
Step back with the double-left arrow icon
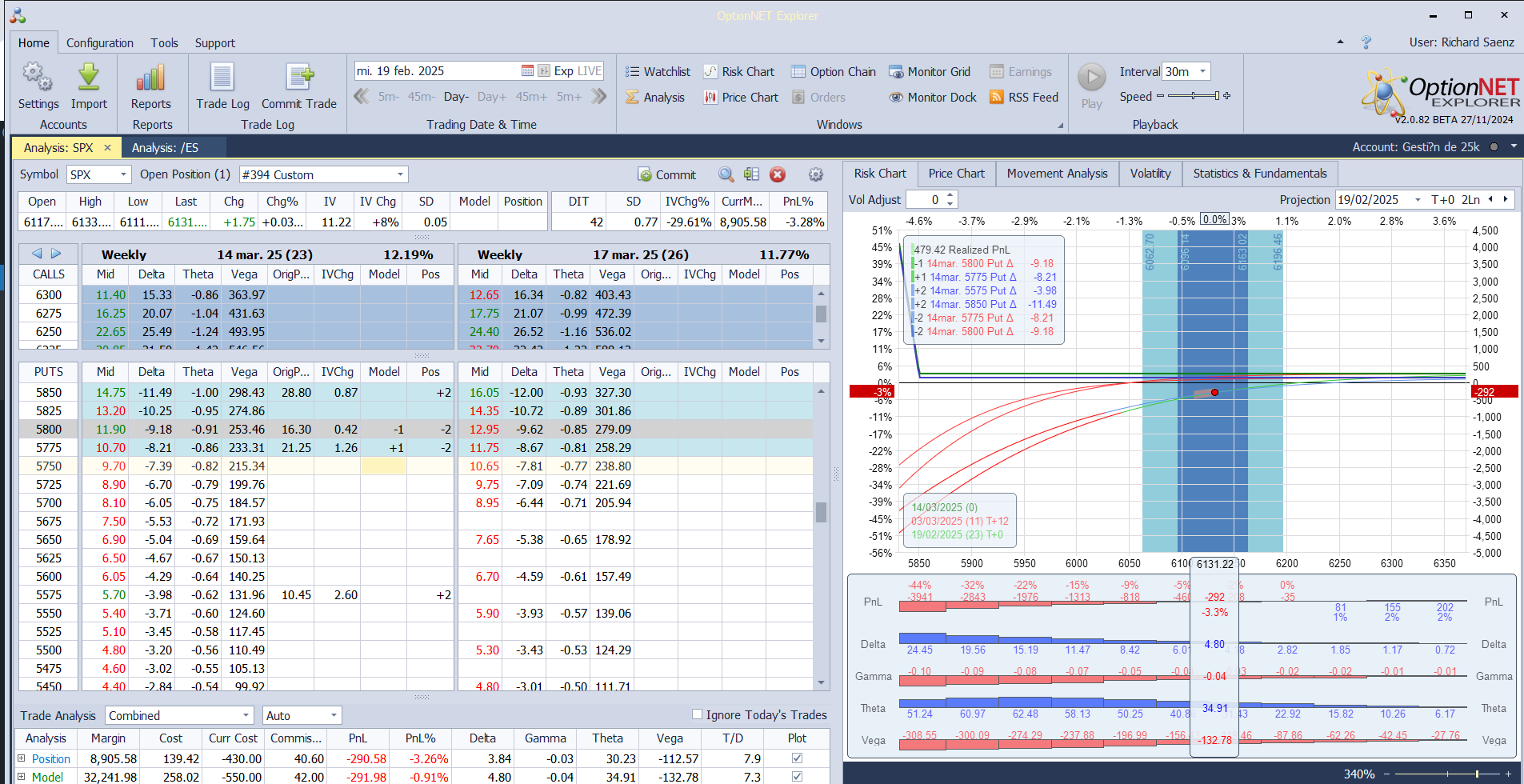coord(362,97)
